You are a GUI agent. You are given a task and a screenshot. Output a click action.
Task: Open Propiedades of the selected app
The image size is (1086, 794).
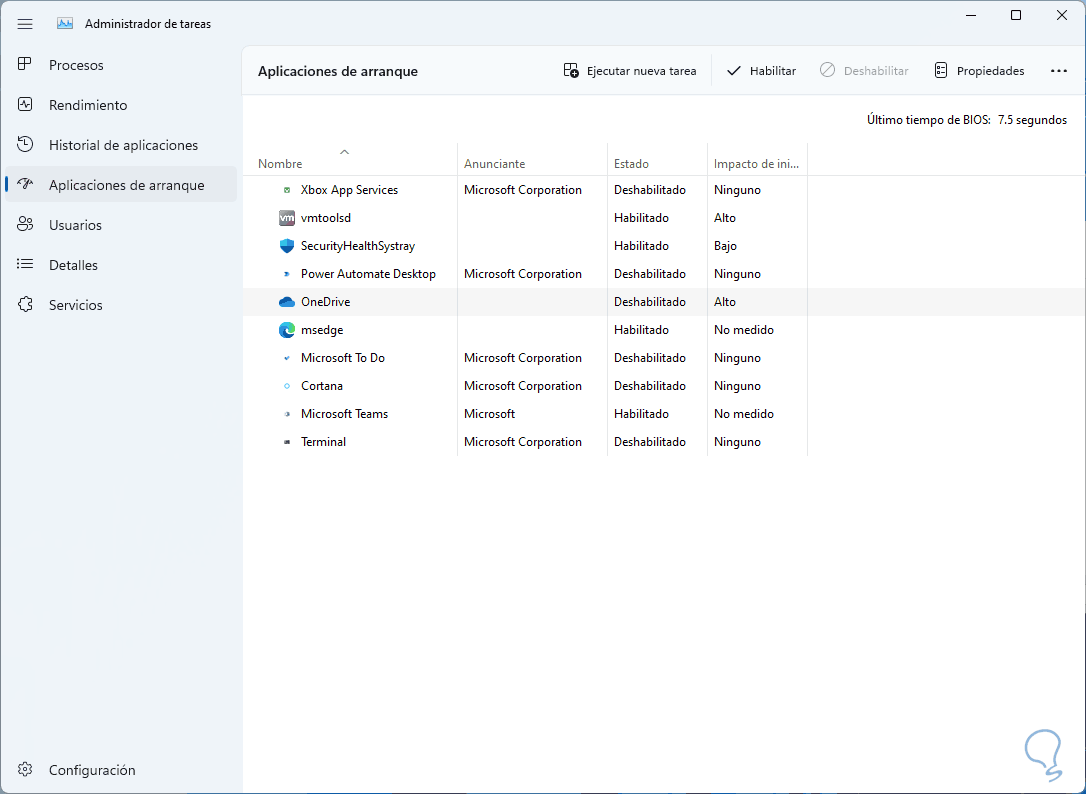(x=979, y=71)
